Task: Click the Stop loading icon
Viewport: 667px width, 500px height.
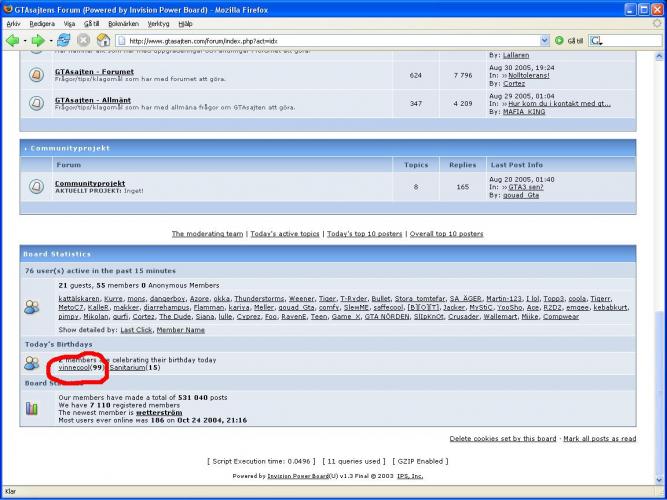Action: coord(83,41)
